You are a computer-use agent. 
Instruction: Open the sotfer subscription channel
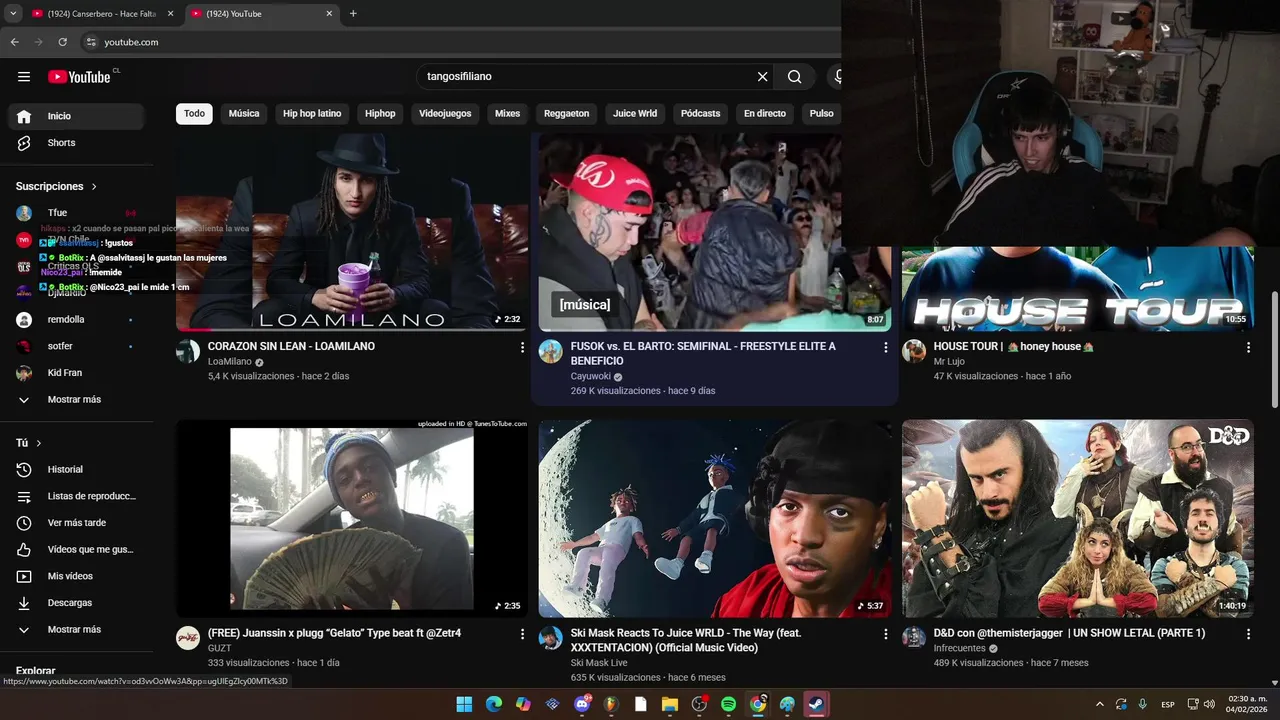(76, 346)
